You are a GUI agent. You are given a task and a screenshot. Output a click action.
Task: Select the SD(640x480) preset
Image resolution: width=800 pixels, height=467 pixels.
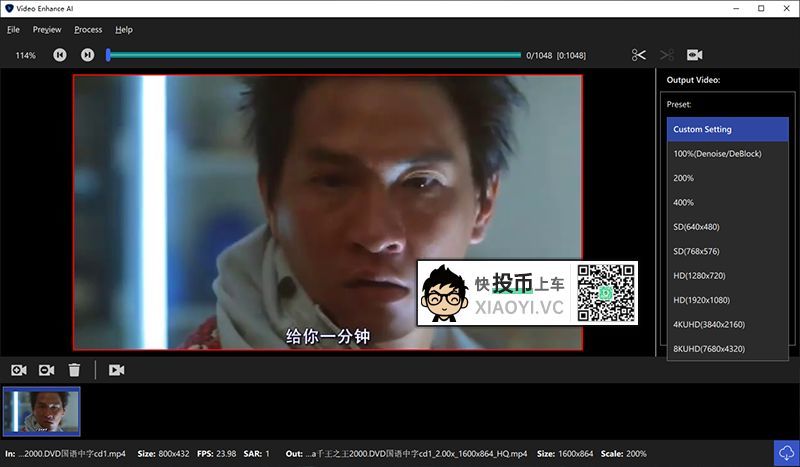pyautogui.click(x=728, y=227)
